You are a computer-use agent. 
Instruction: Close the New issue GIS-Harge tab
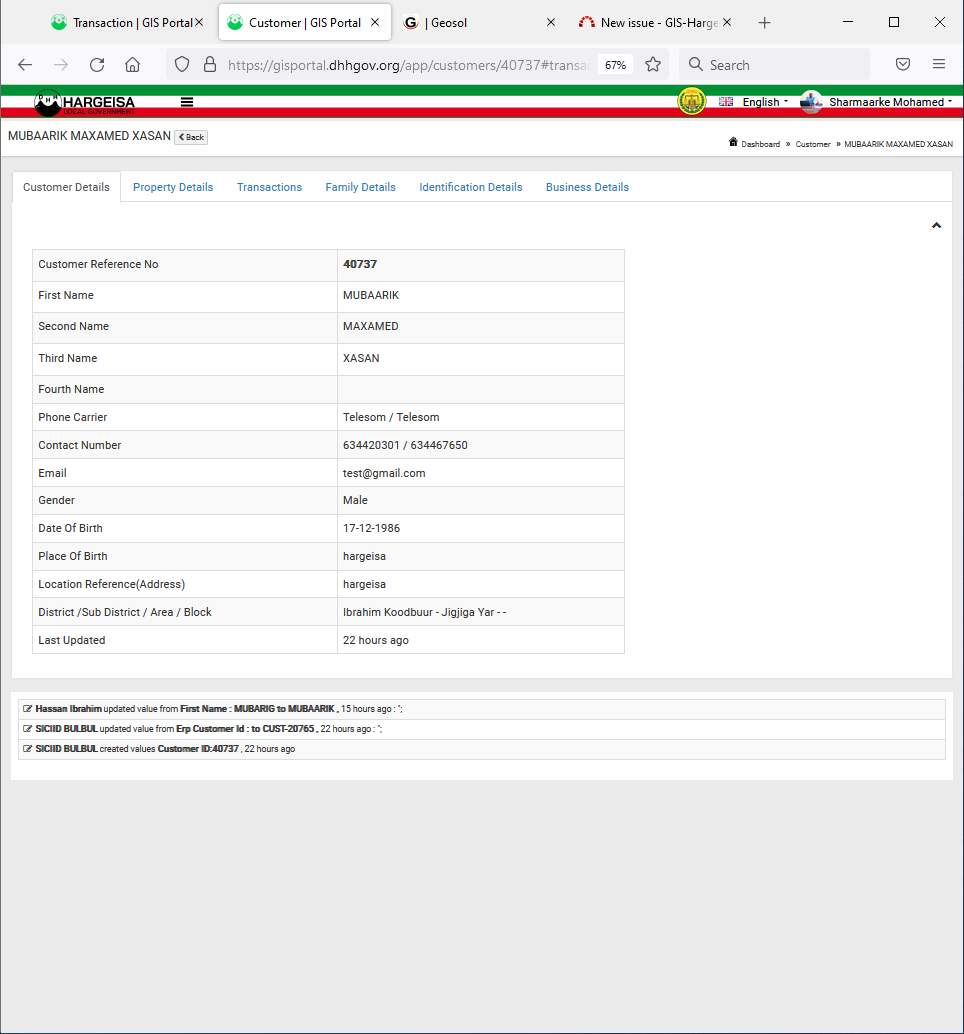[727, 22]
